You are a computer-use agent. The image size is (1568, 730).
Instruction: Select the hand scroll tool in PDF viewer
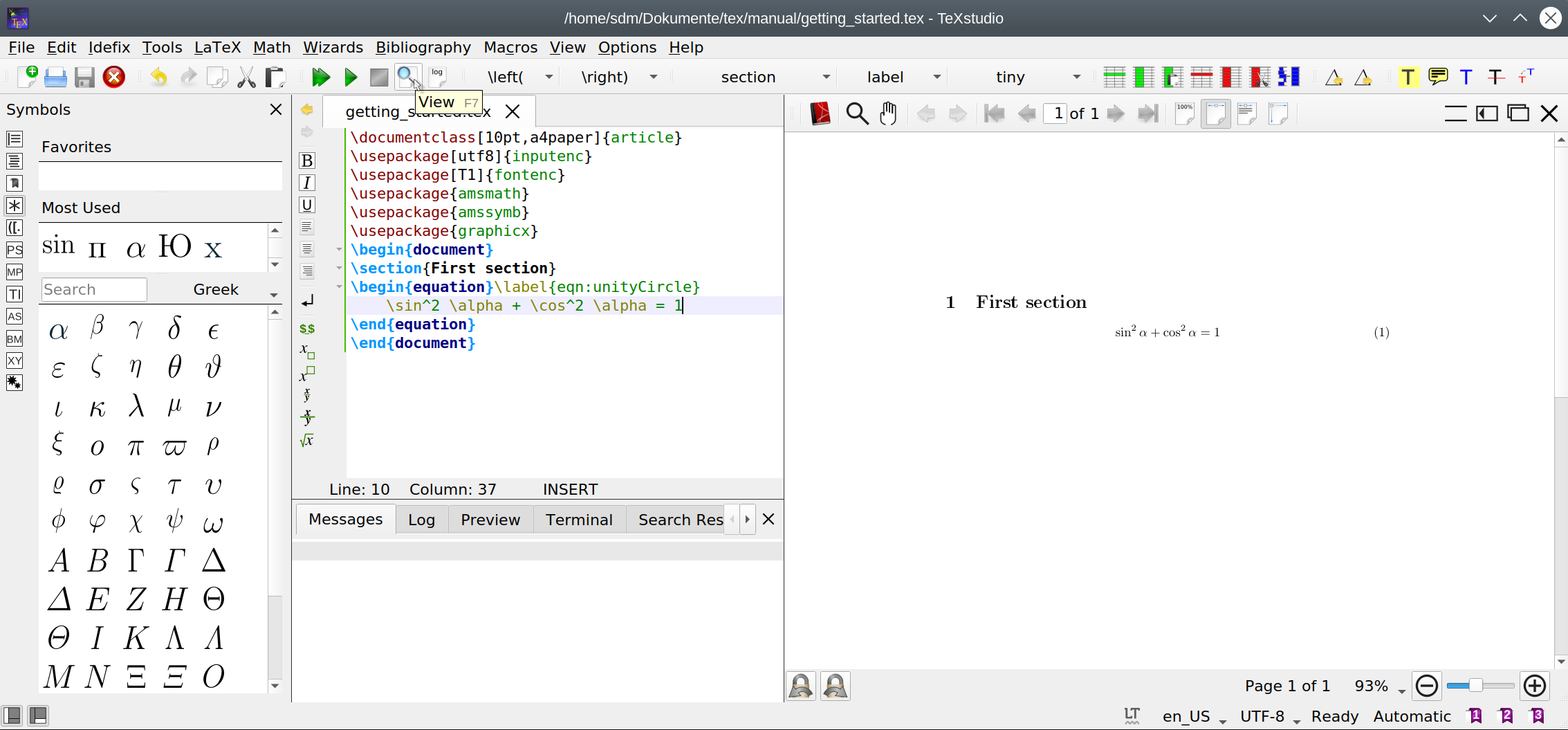[x=888, y=113]
